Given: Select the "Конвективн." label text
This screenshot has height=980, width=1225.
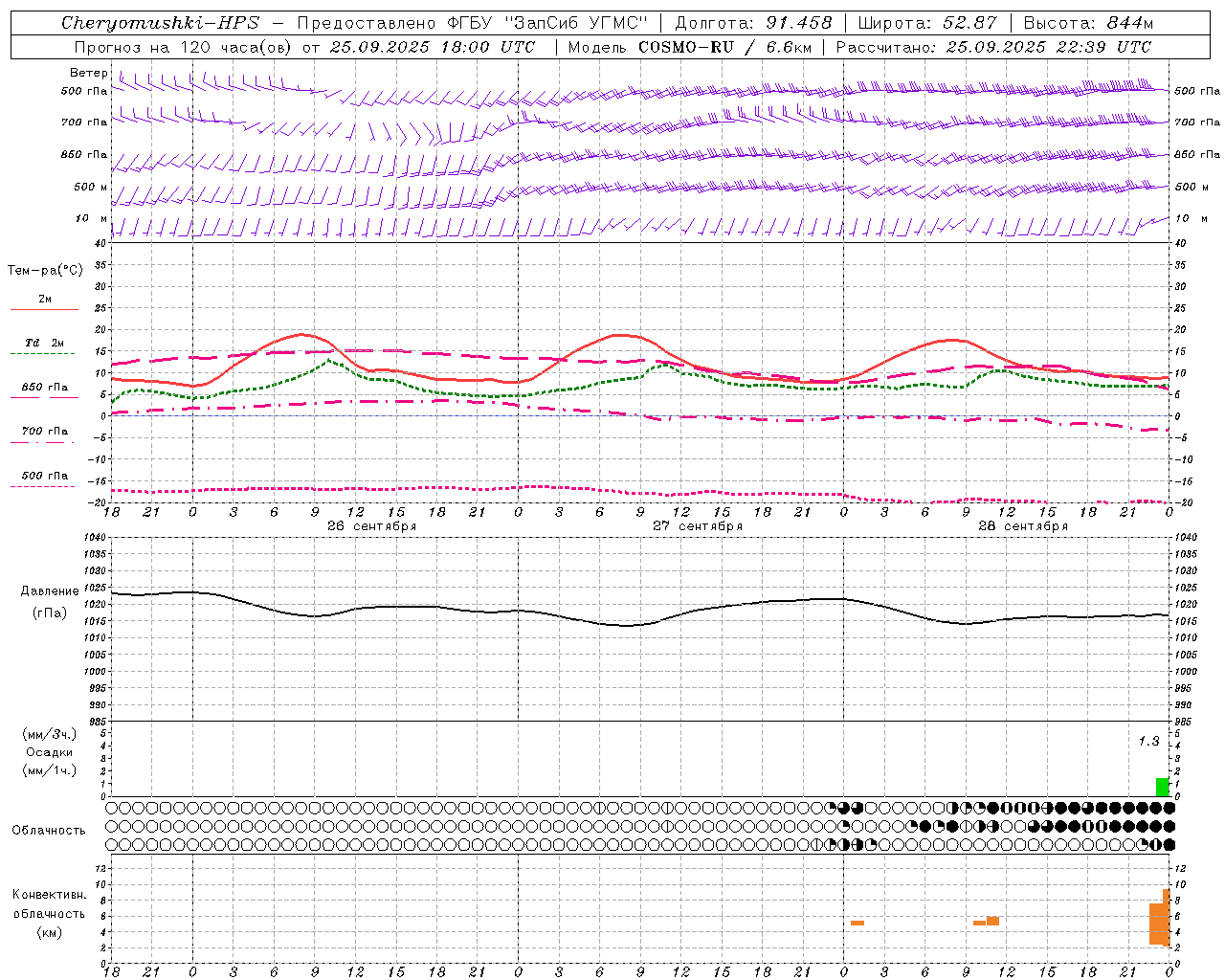Looking at the screenshot, I should tap(50, 895).
